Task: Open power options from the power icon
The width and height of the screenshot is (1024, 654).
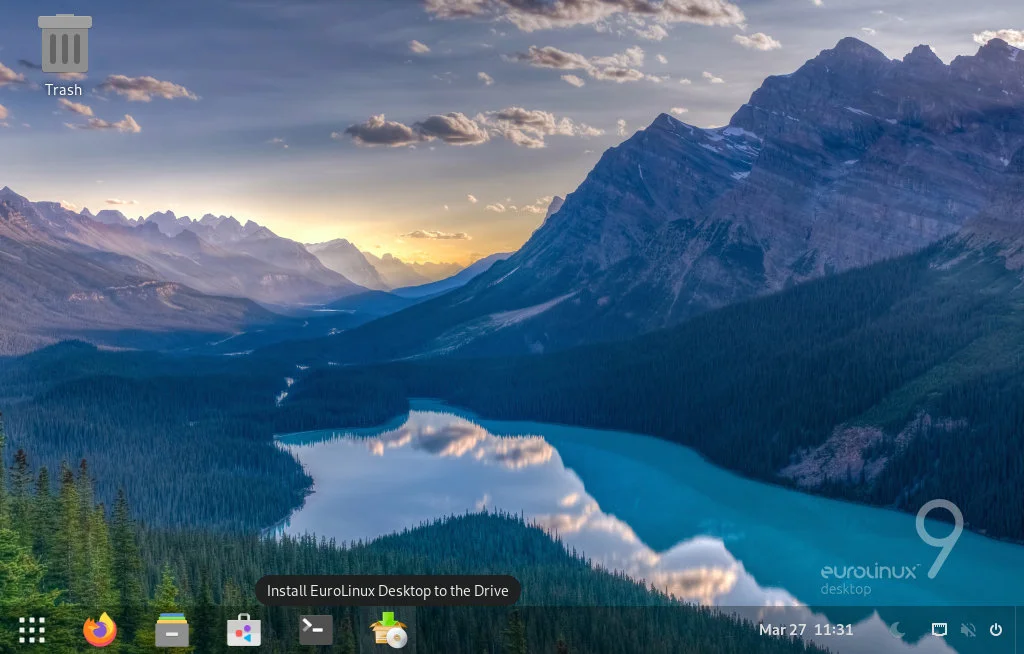Action: tap(997, 630)
